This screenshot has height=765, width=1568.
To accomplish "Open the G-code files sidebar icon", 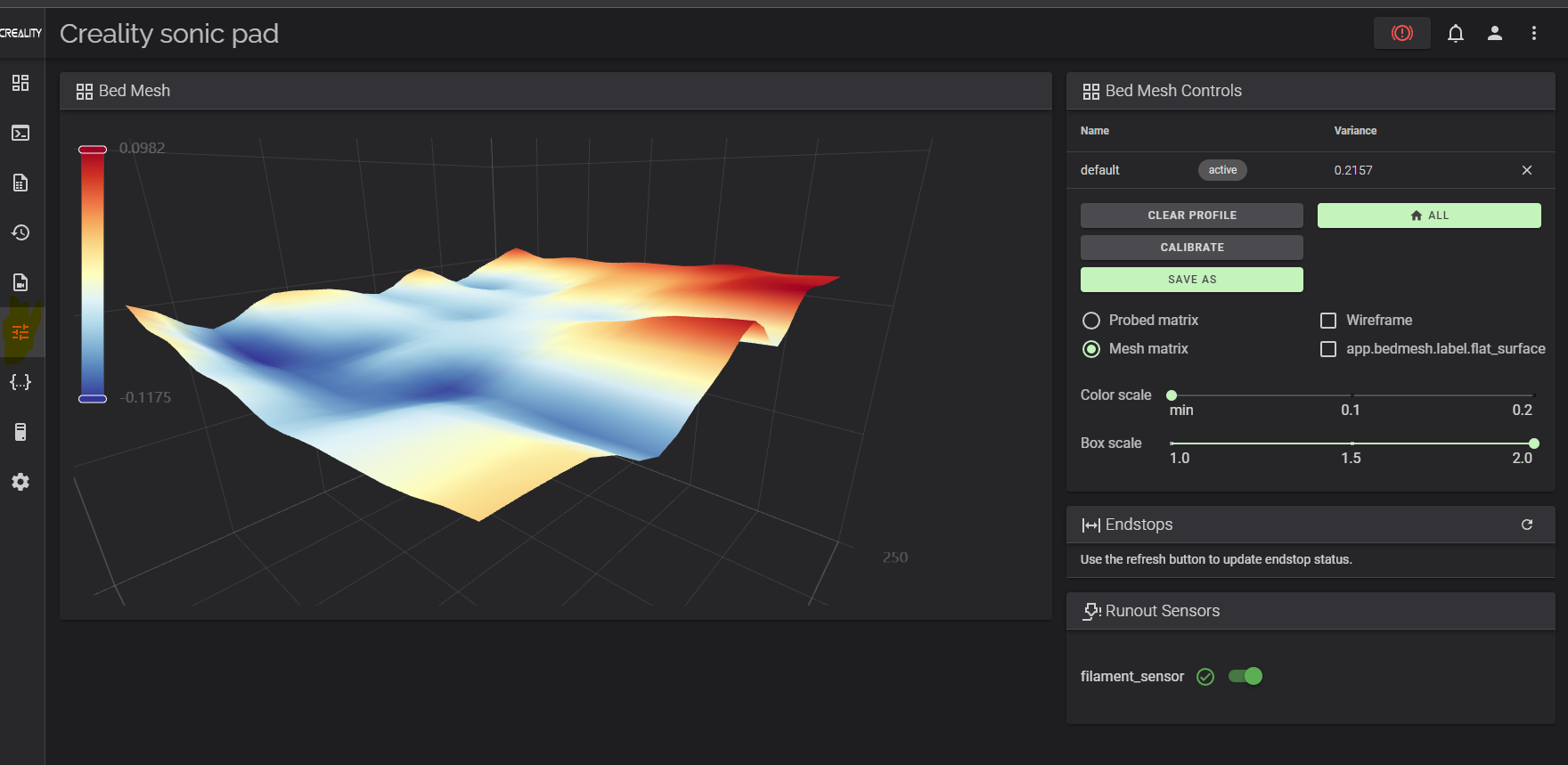I will (20, 183).
